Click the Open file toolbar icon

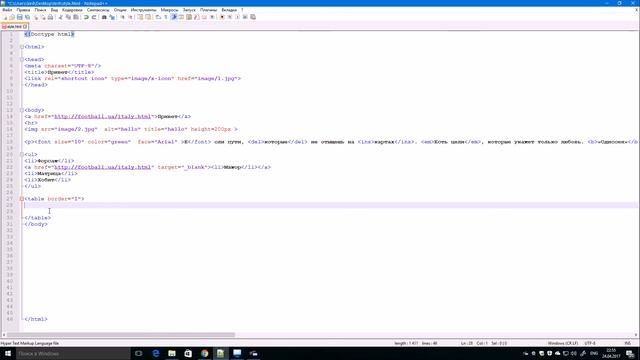12,17
